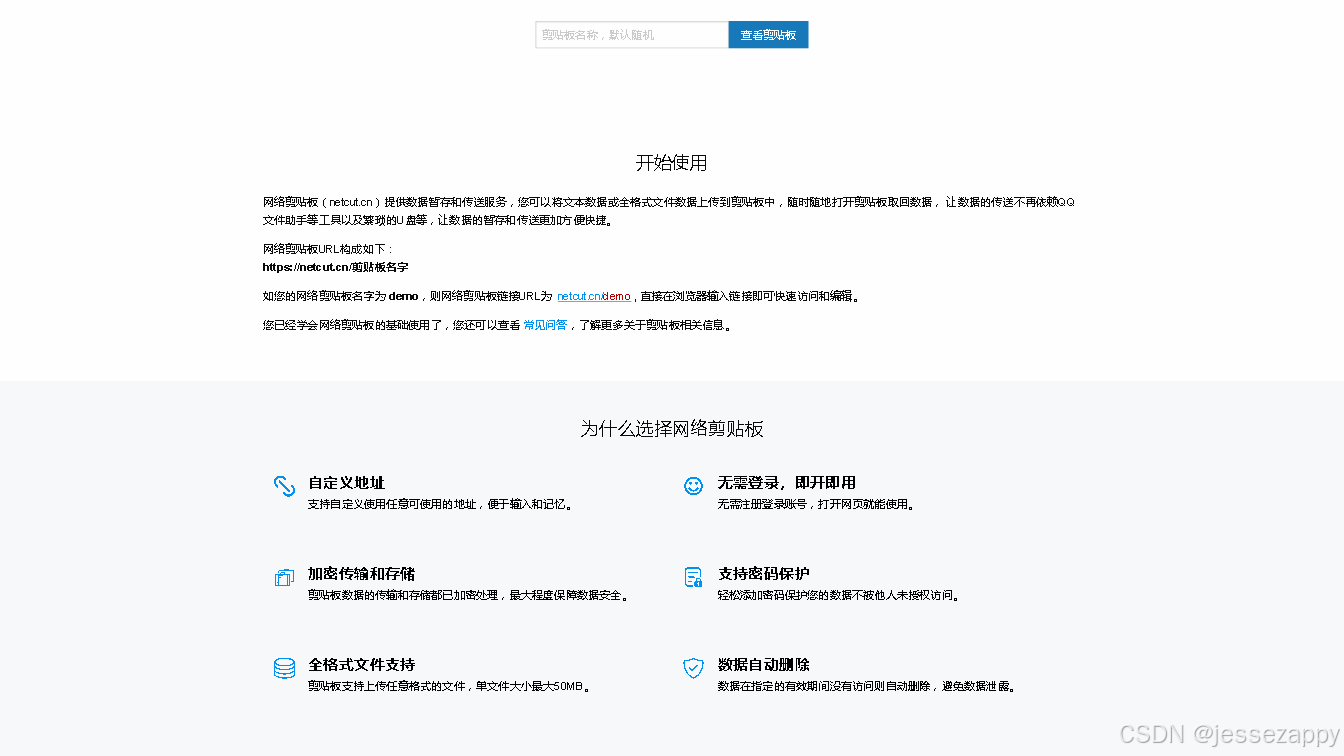Viewport: 1344px width, 756px height.
Task: Click the 无需注册登录账号 description text
Action: (816, 505)
